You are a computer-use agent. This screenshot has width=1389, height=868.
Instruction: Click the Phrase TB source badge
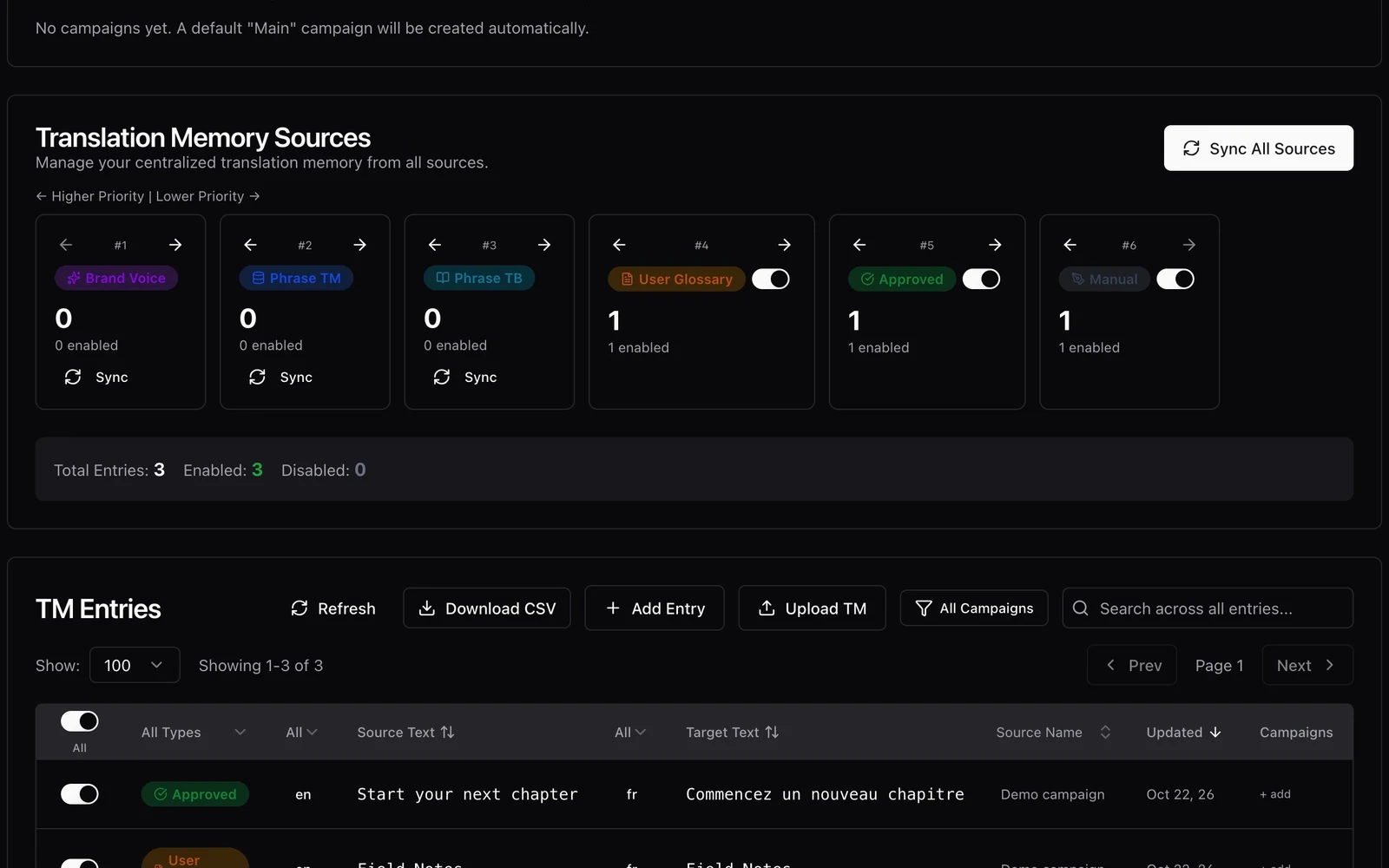coord(479,278)
